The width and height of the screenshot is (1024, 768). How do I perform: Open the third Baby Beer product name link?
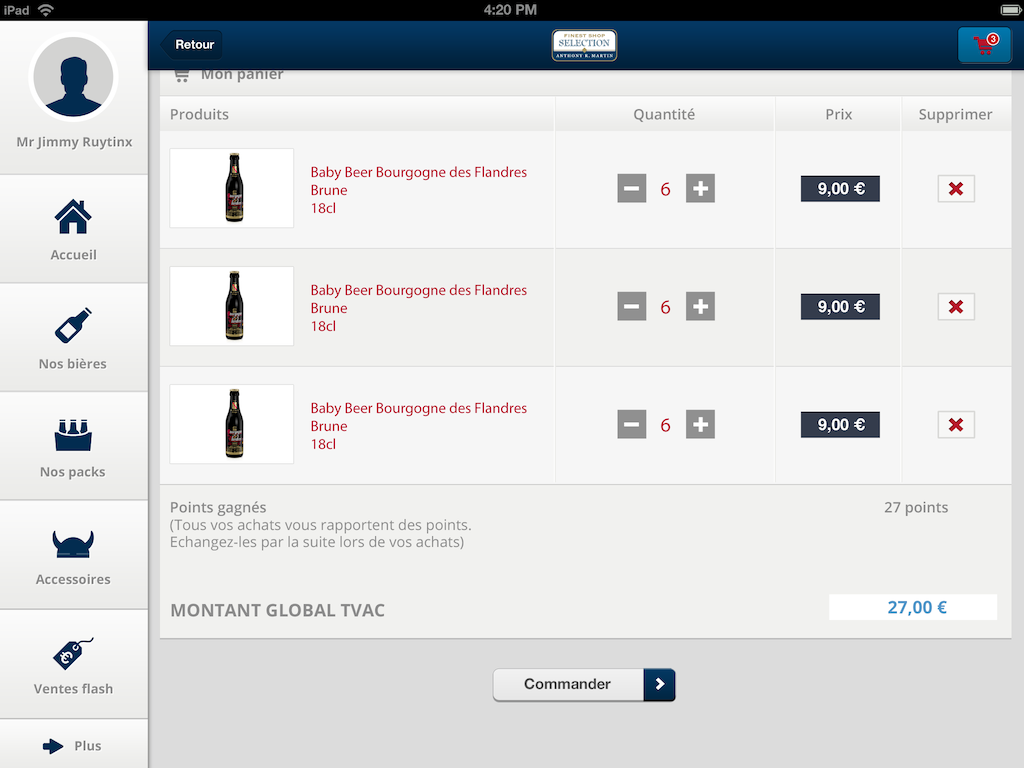point(419,426)
